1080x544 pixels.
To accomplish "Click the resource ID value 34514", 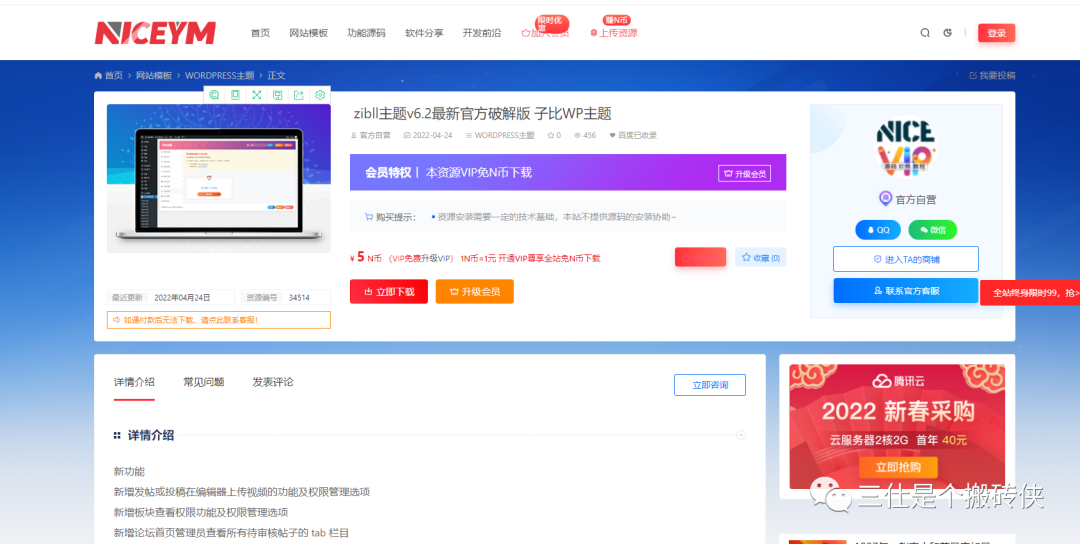I will pyautogui.click(x=299, y=297).
